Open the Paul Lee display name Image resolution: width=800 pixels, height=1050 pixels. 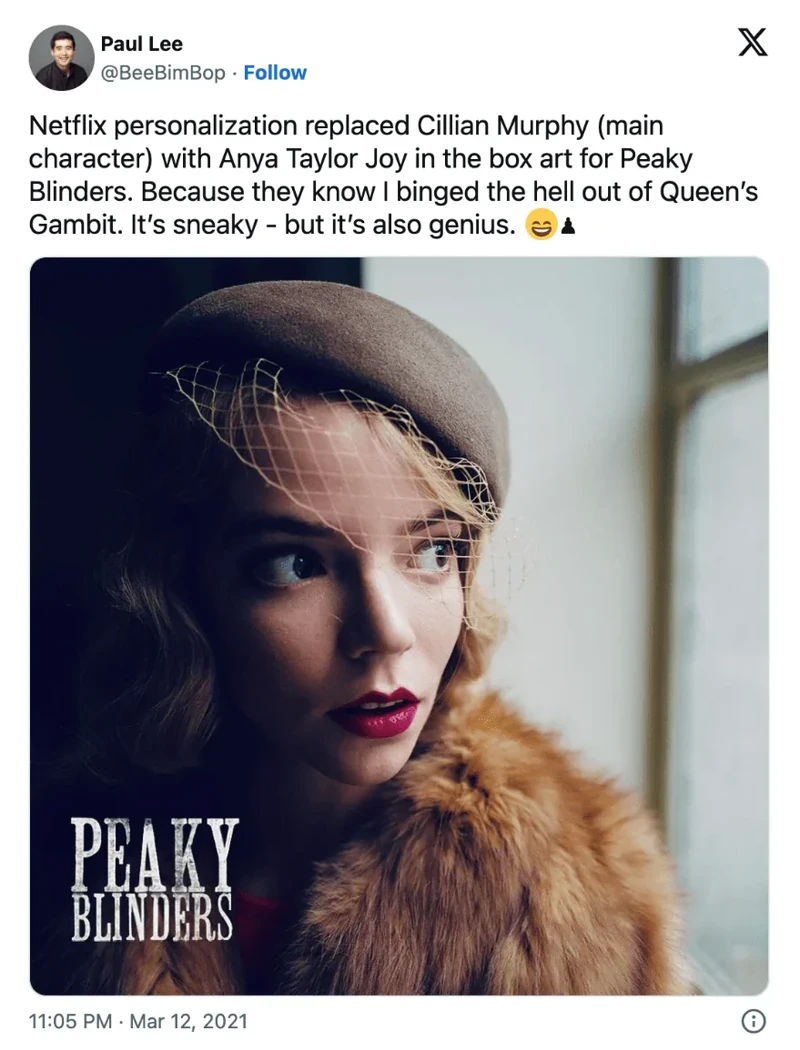141,44
